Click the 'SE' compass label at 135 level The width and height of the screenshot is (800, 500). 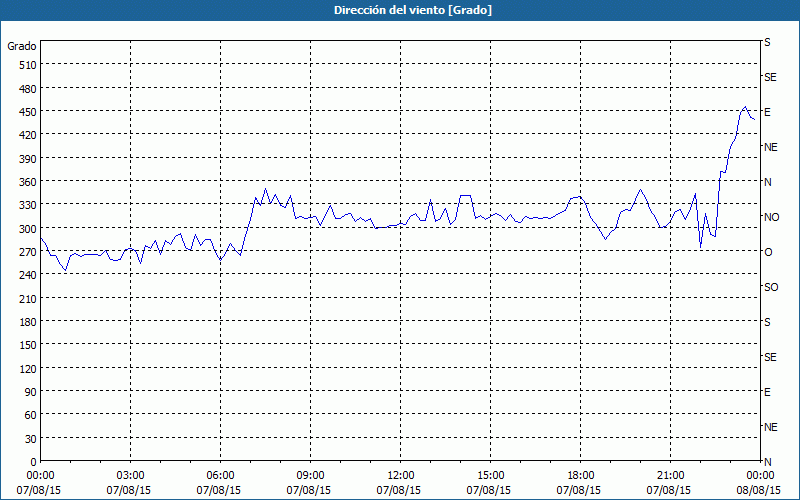[770, 357]
